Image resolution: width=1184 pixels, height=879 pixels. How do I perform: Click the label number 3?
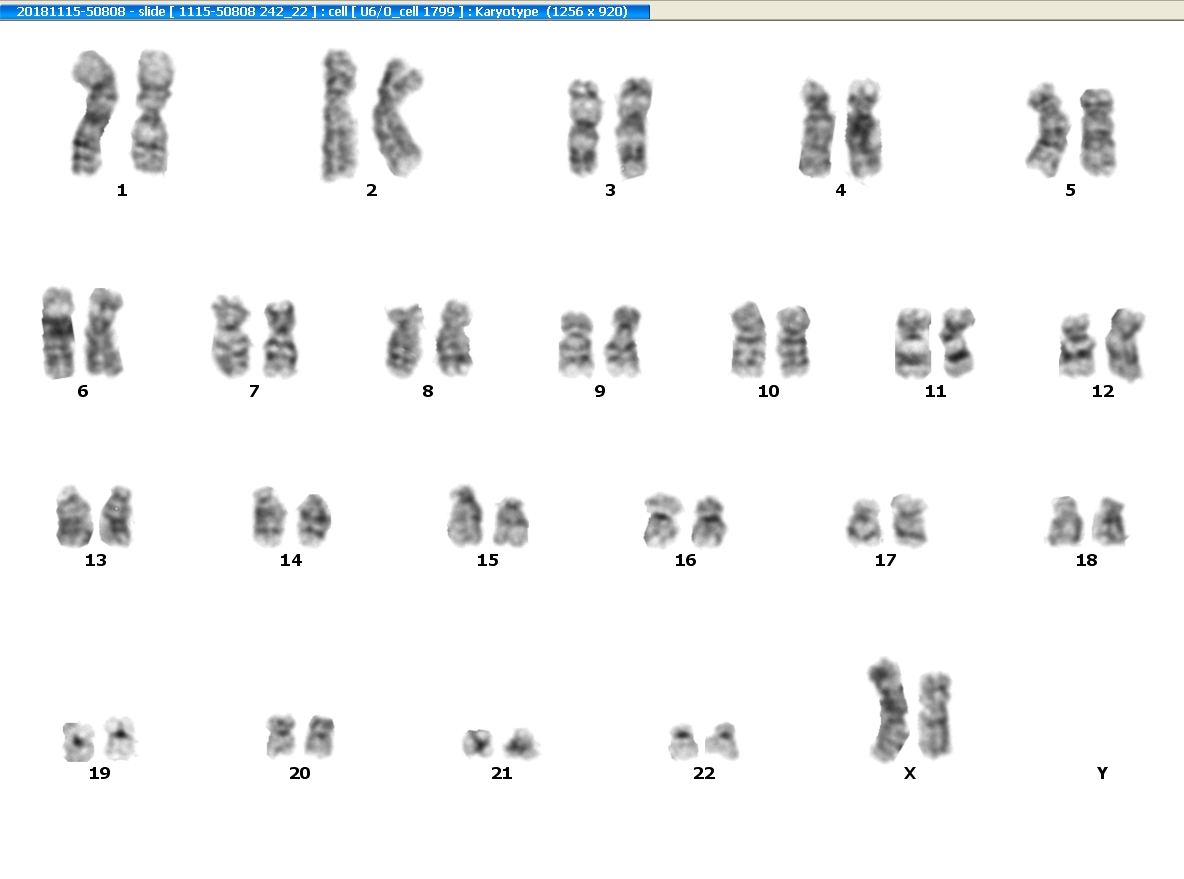610,190
